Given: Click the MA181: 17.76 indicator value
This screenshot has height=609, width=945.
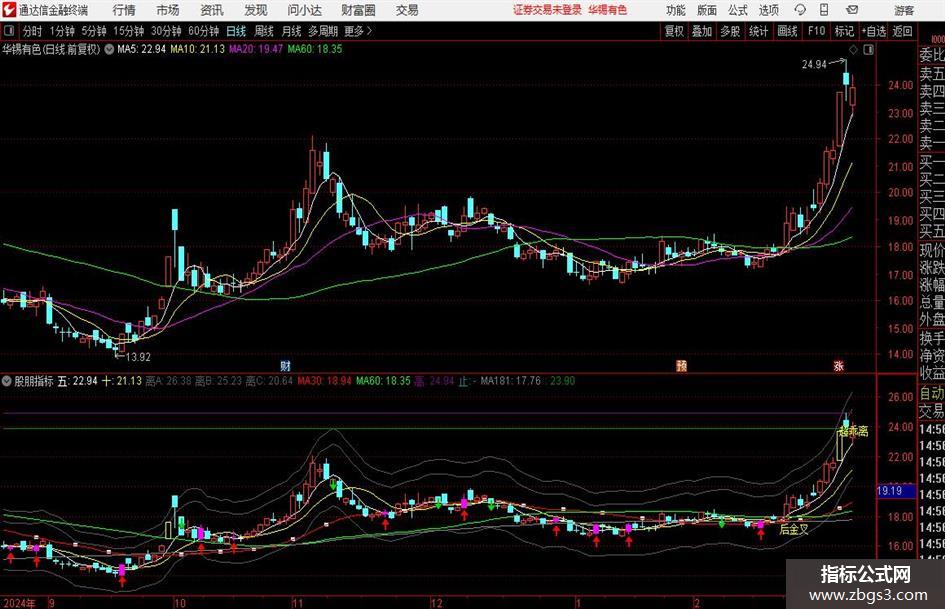Looking at the screenshot, I should [x=510, y=380].
